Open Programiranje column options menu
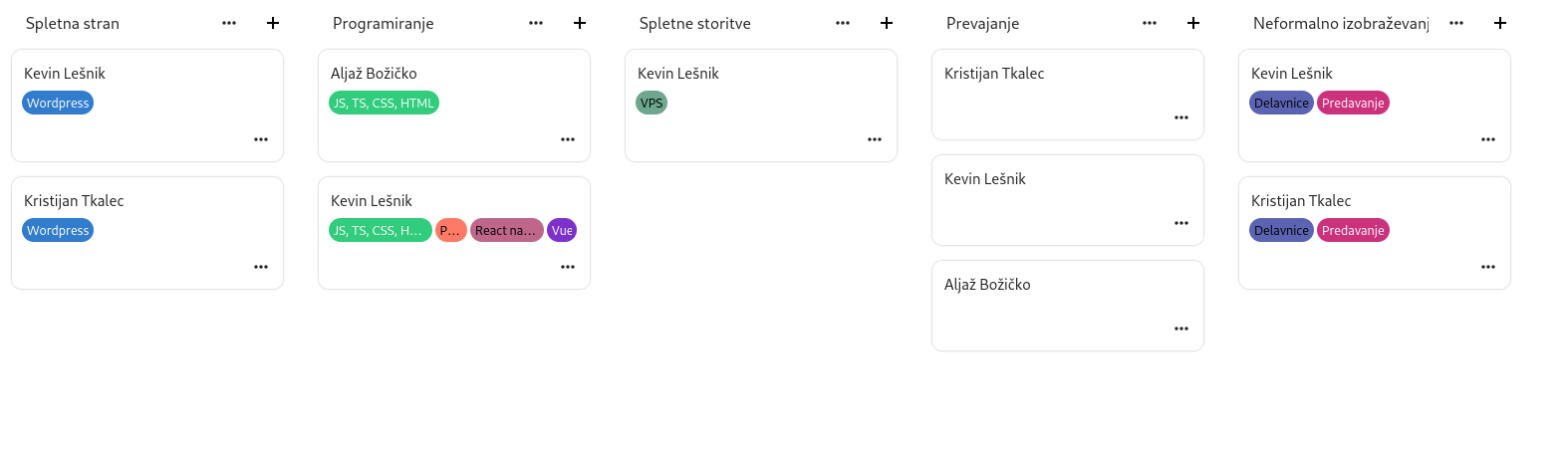Screen dimensions: 1568x459 tap(536, 23)
